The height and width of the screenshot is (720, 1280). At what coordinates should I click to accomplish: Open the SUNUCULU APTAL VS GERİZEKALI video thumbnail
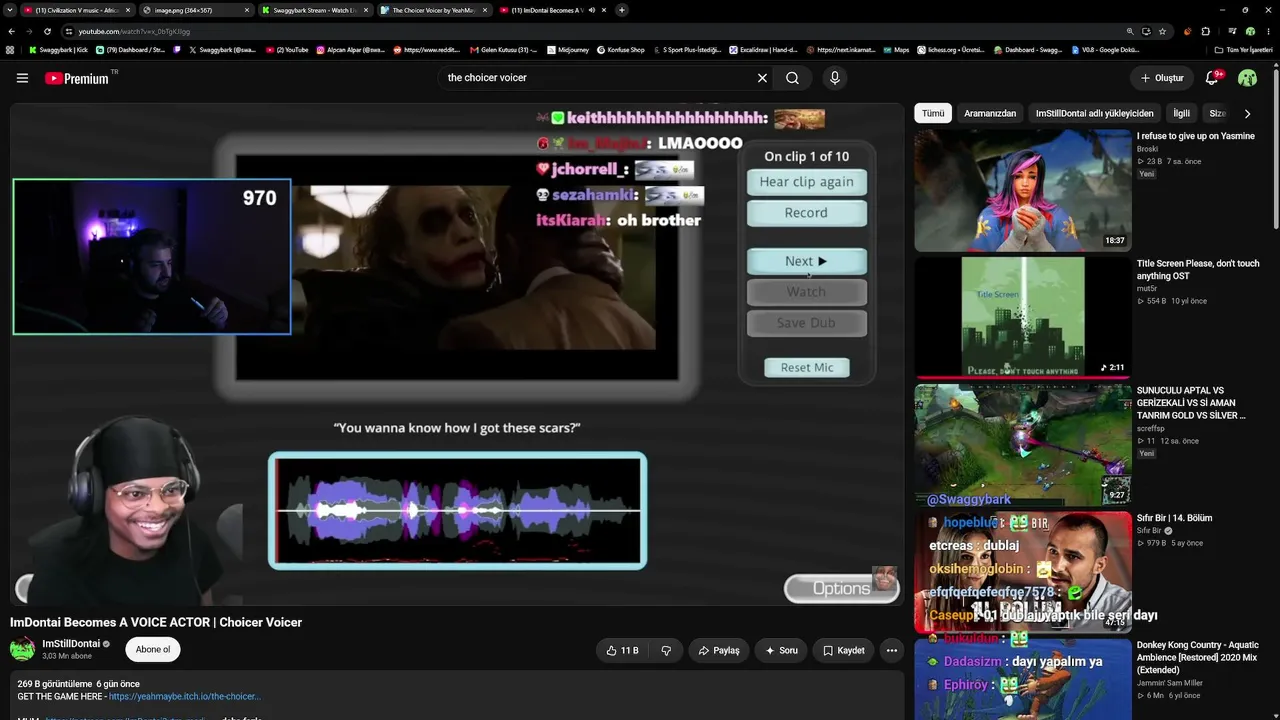[x=1023, y=444]
